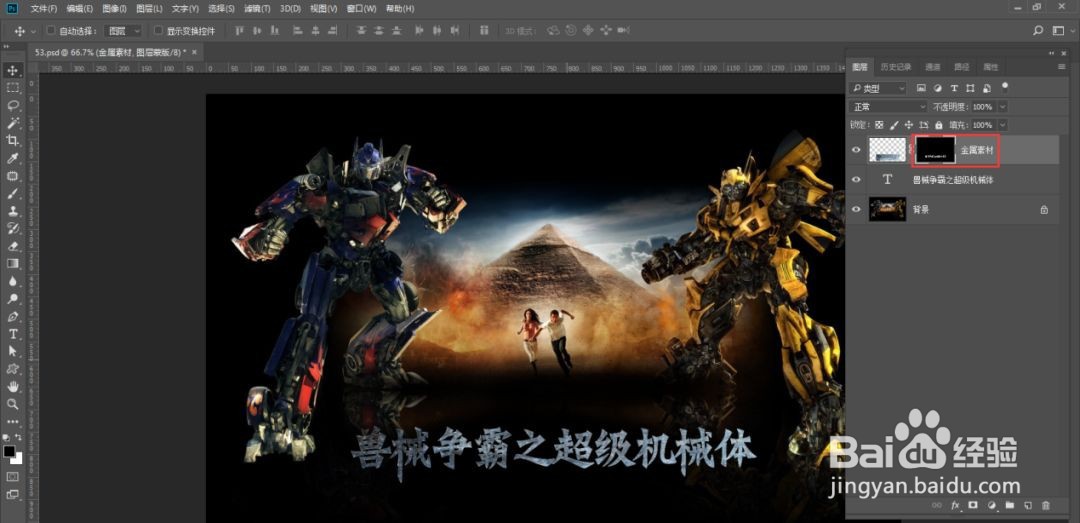The image size is (1080, 523).
Task: Select the Horizontal Type tool
Action: pos(12,334)
